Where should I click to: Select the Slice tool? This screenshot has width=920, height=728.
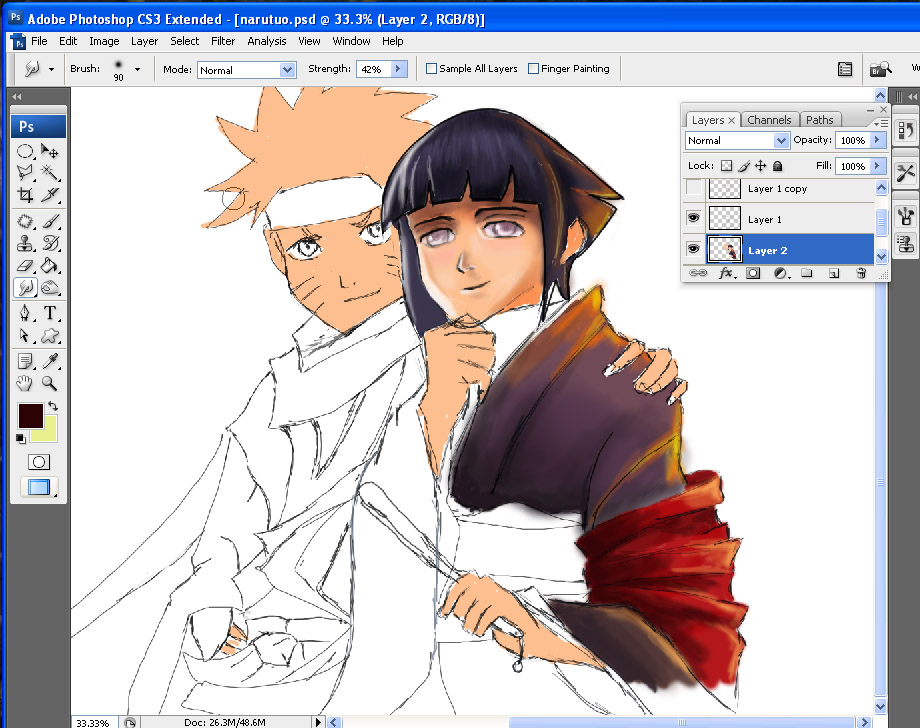[x=50, y=194]
